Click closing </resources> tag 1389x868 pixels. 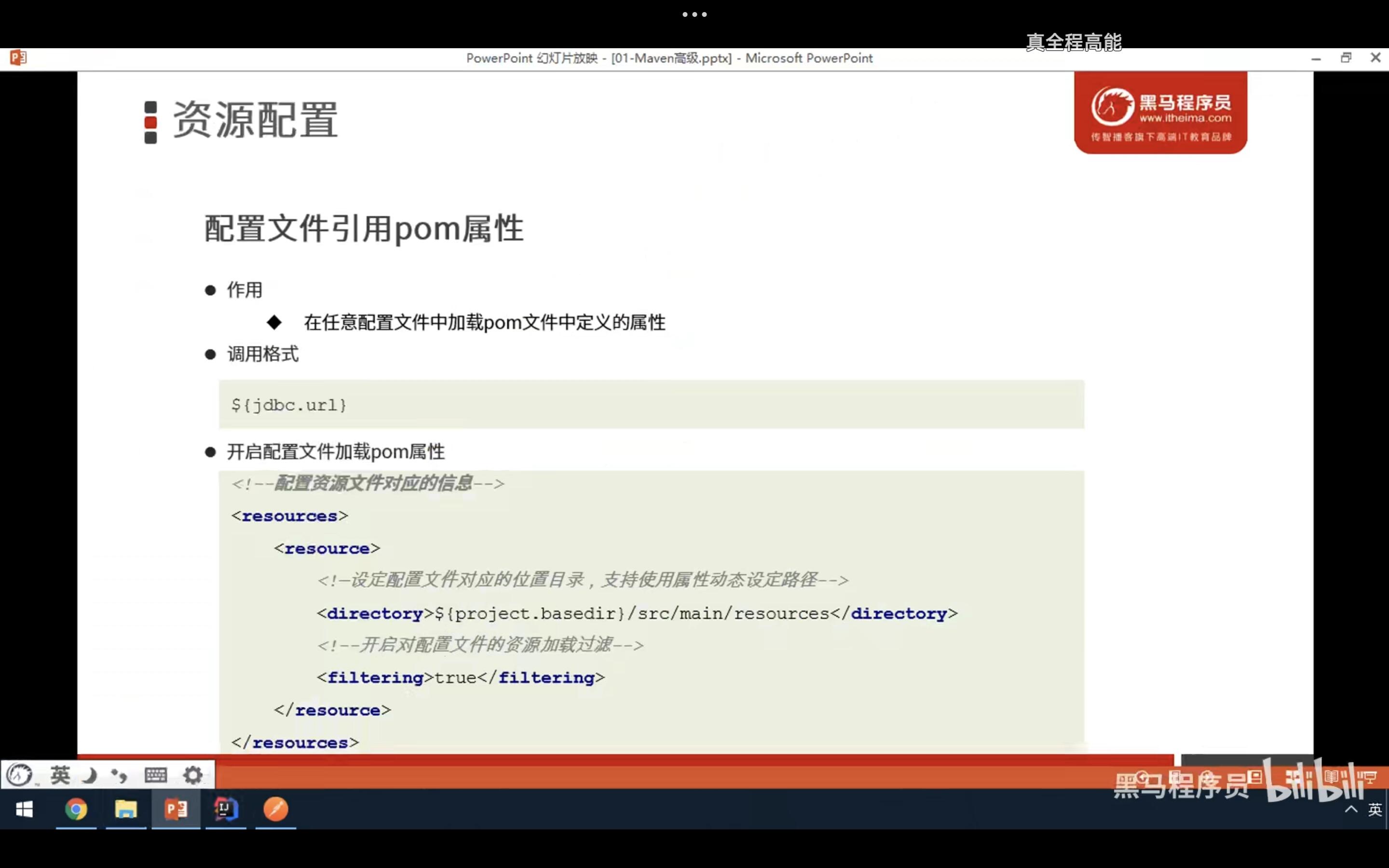click(x=295, y=742)
